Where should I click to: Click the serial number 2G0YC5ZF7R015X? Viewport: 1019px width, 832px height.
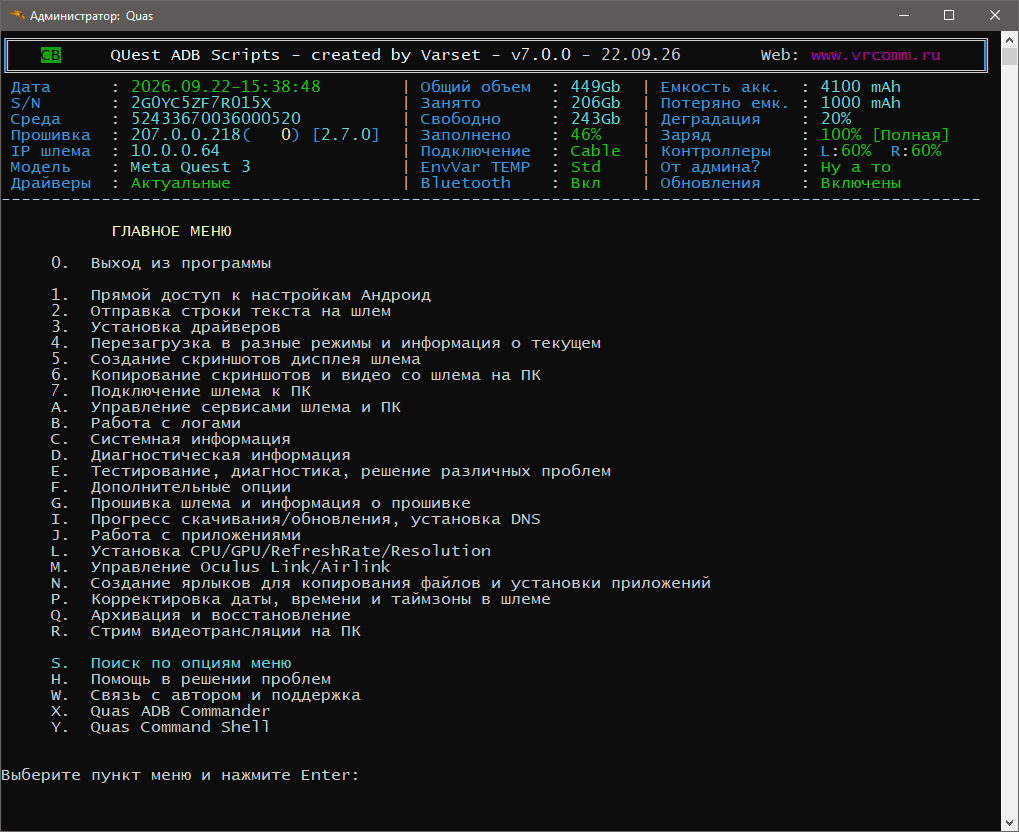click(201, 103)
